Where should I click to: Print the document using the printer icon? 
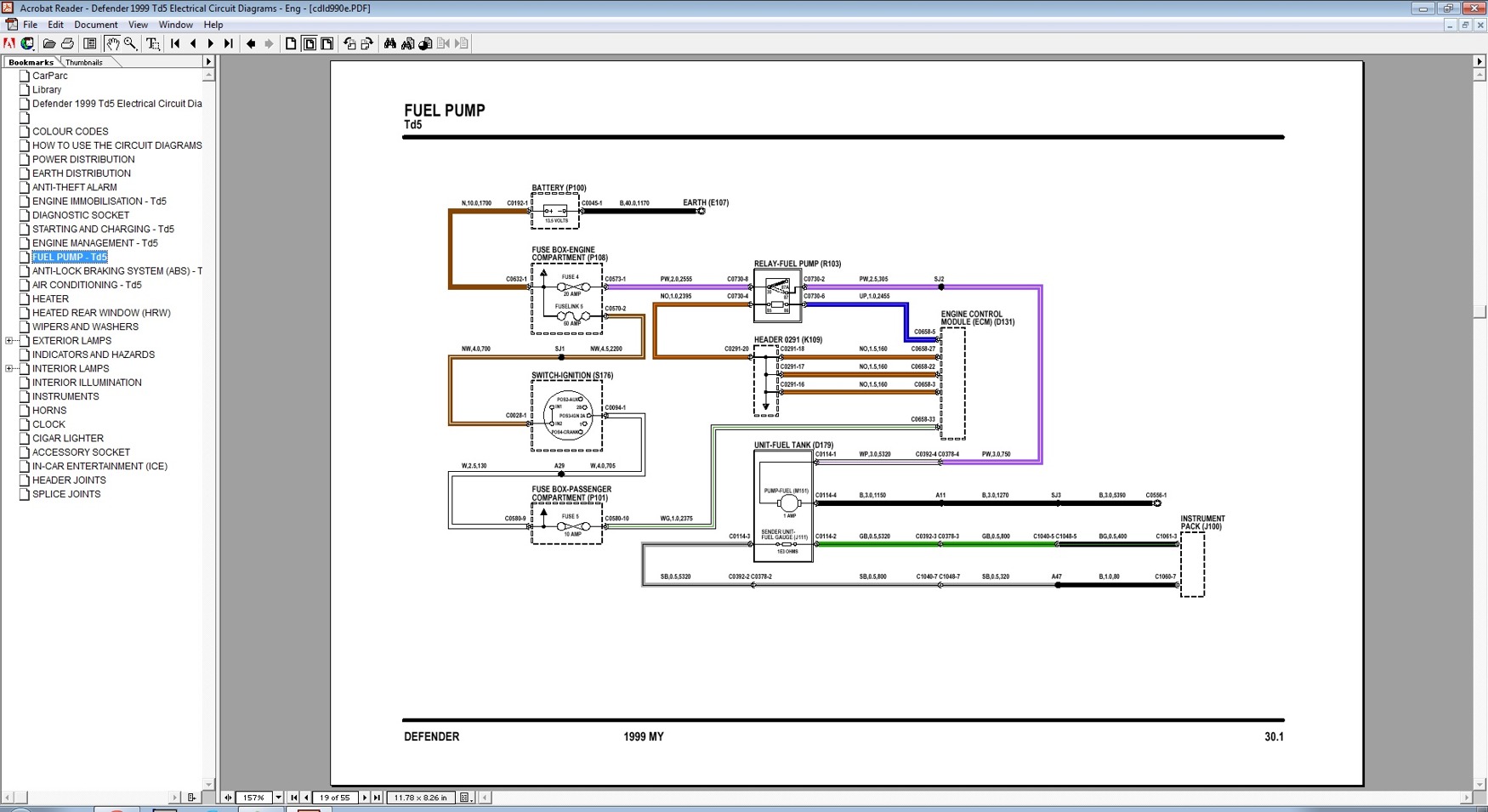pyautogui.click(x=67, y=43)
